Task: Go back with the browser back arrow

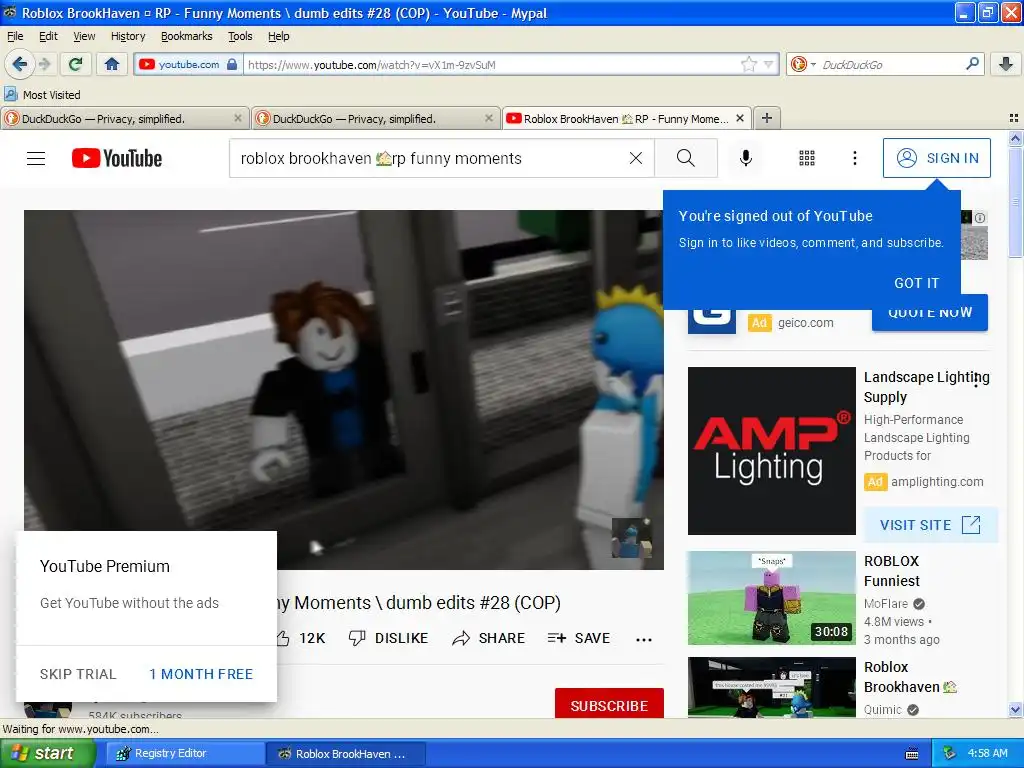Action: tap(19, 64)
